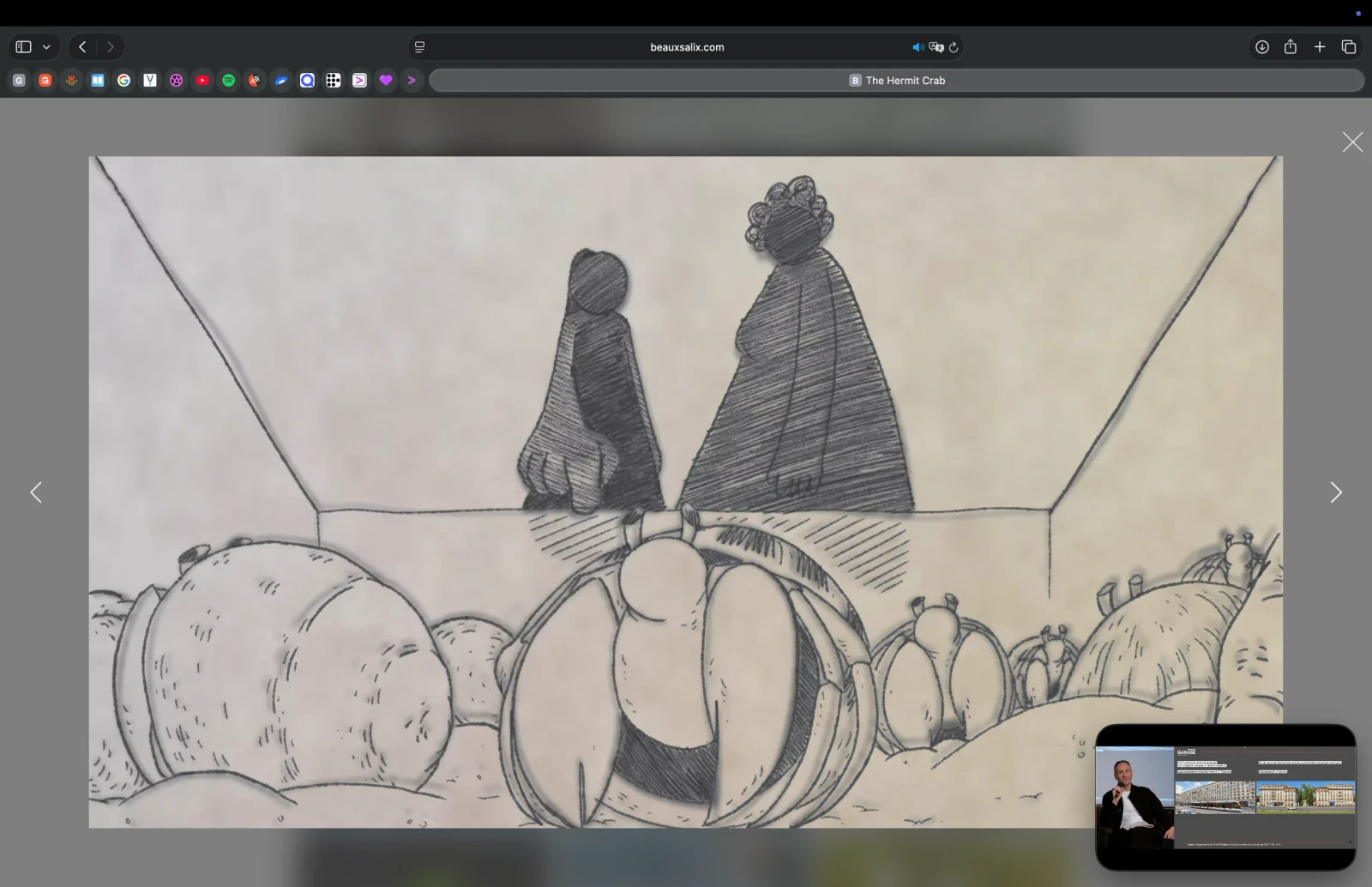
Task: Mute the tab audio speaker icon
Action: (x=918, y=47)
